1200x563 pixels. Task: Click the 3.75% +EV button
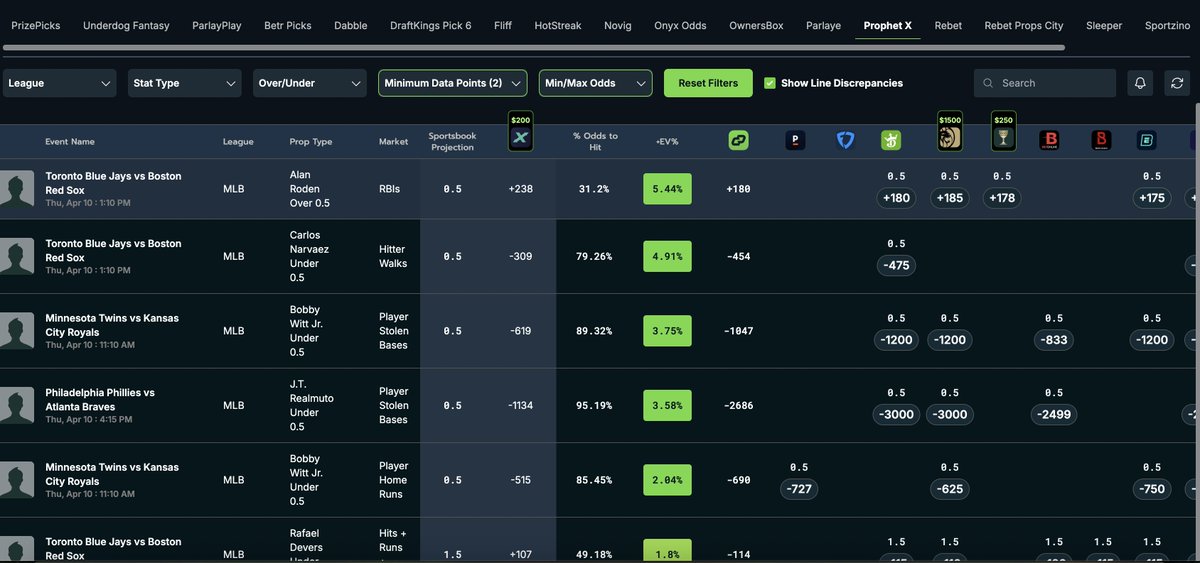666,331
